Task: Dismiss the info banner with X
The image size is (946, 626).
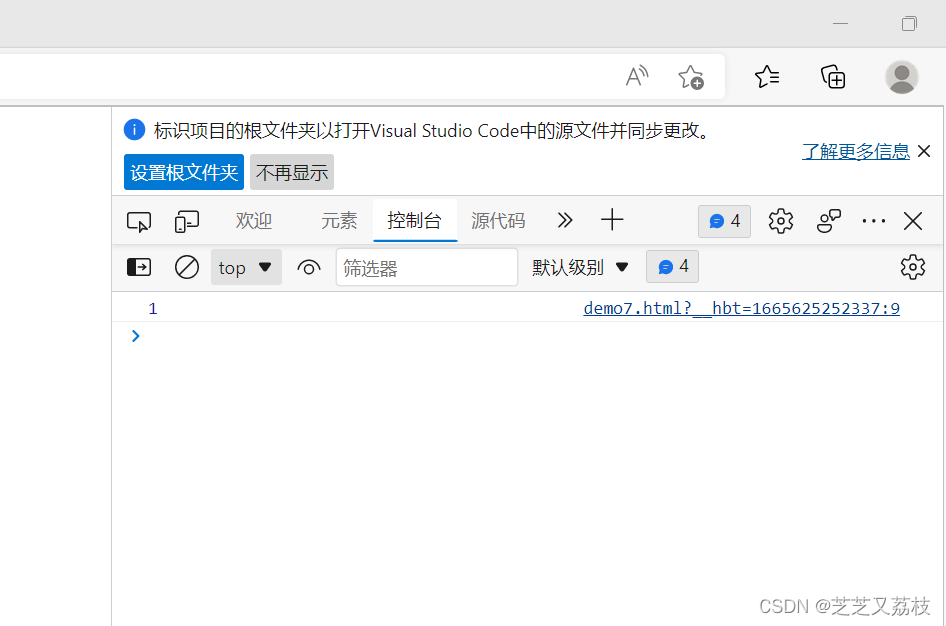Action: [x=924, y=151]
